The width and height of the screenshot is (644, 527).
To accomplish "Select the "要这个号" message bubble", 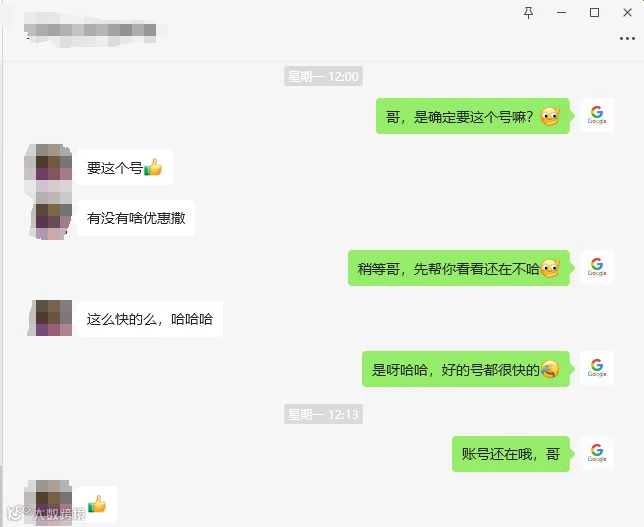I will point(124,167).
